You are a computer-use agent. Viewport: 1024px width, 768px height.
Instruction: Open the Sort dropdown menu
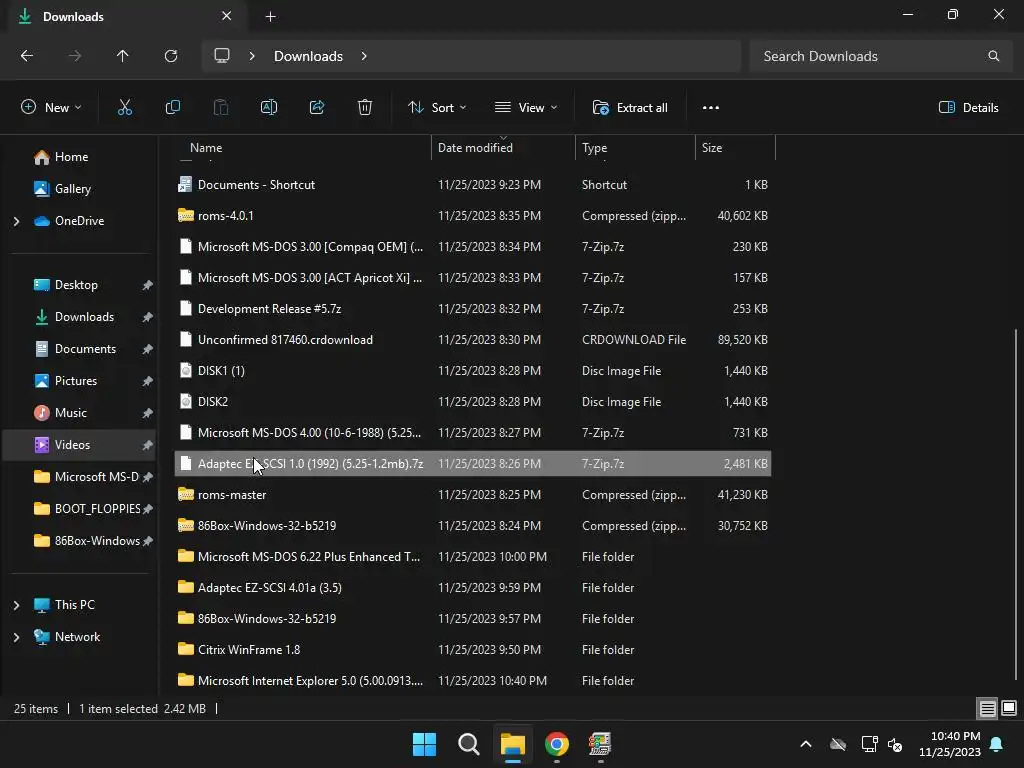pyautogui.click(x=437, y=108)
